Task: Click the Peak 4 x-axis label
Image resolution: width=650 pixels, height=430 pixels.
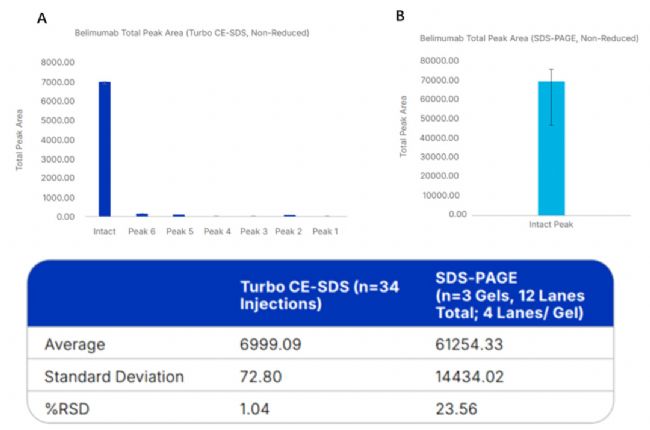Action: pyautogui.click(x=216, y=231)
